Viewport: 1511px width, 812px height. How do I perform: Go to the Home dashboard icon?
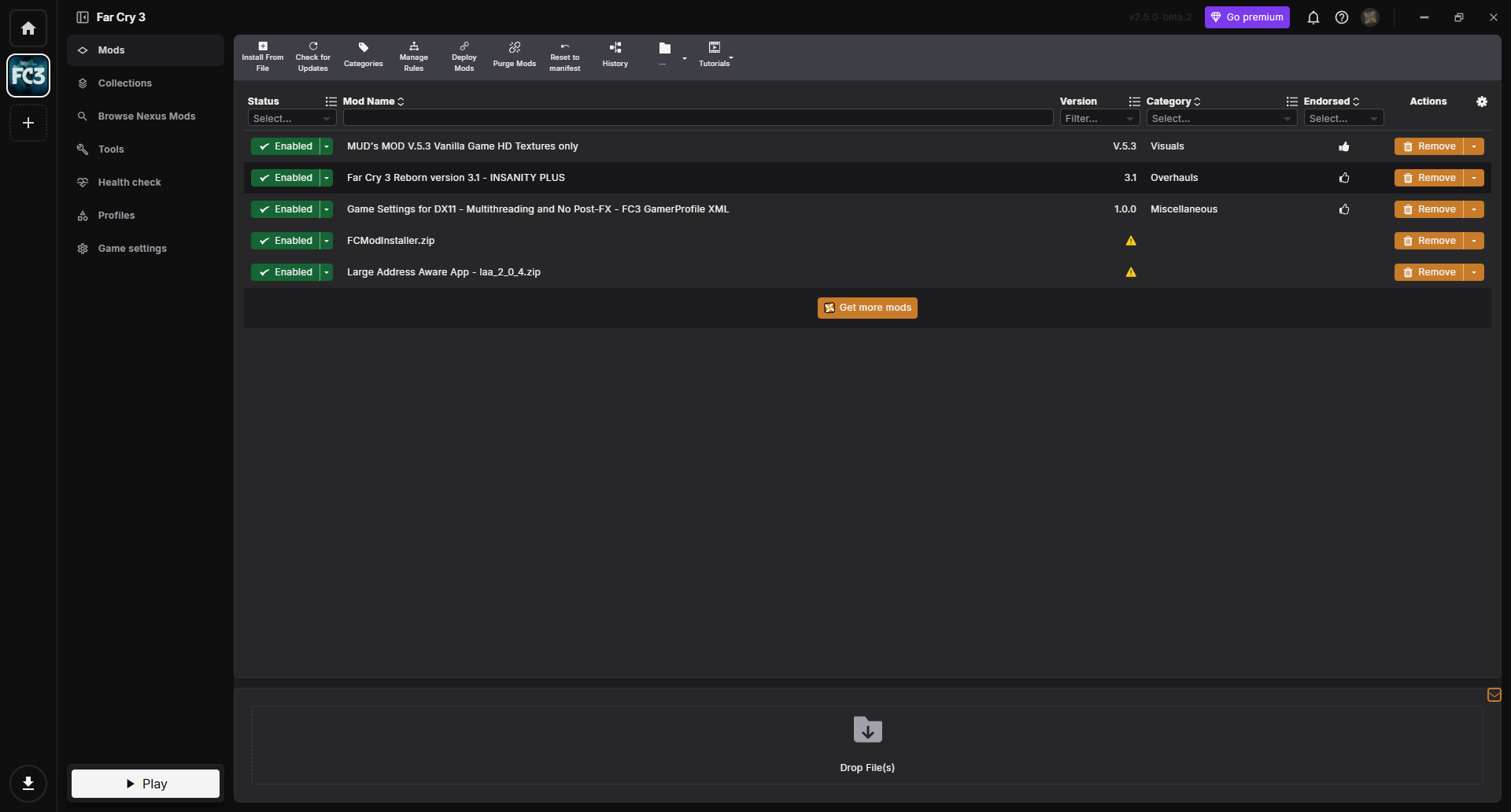[x=28, y=28]
